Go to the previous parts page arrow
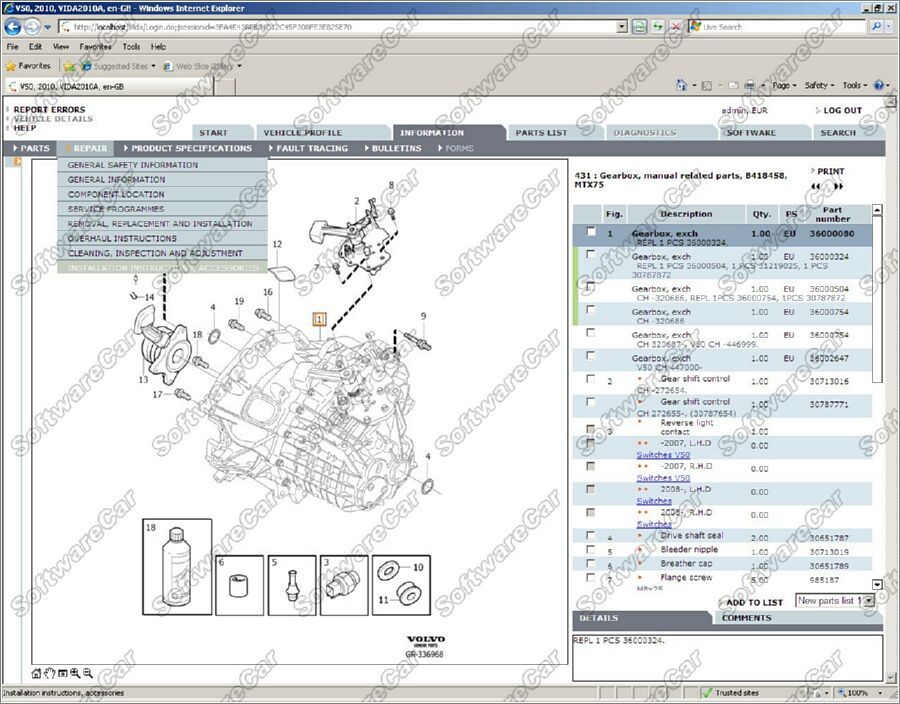 click(x=816, y=186)
